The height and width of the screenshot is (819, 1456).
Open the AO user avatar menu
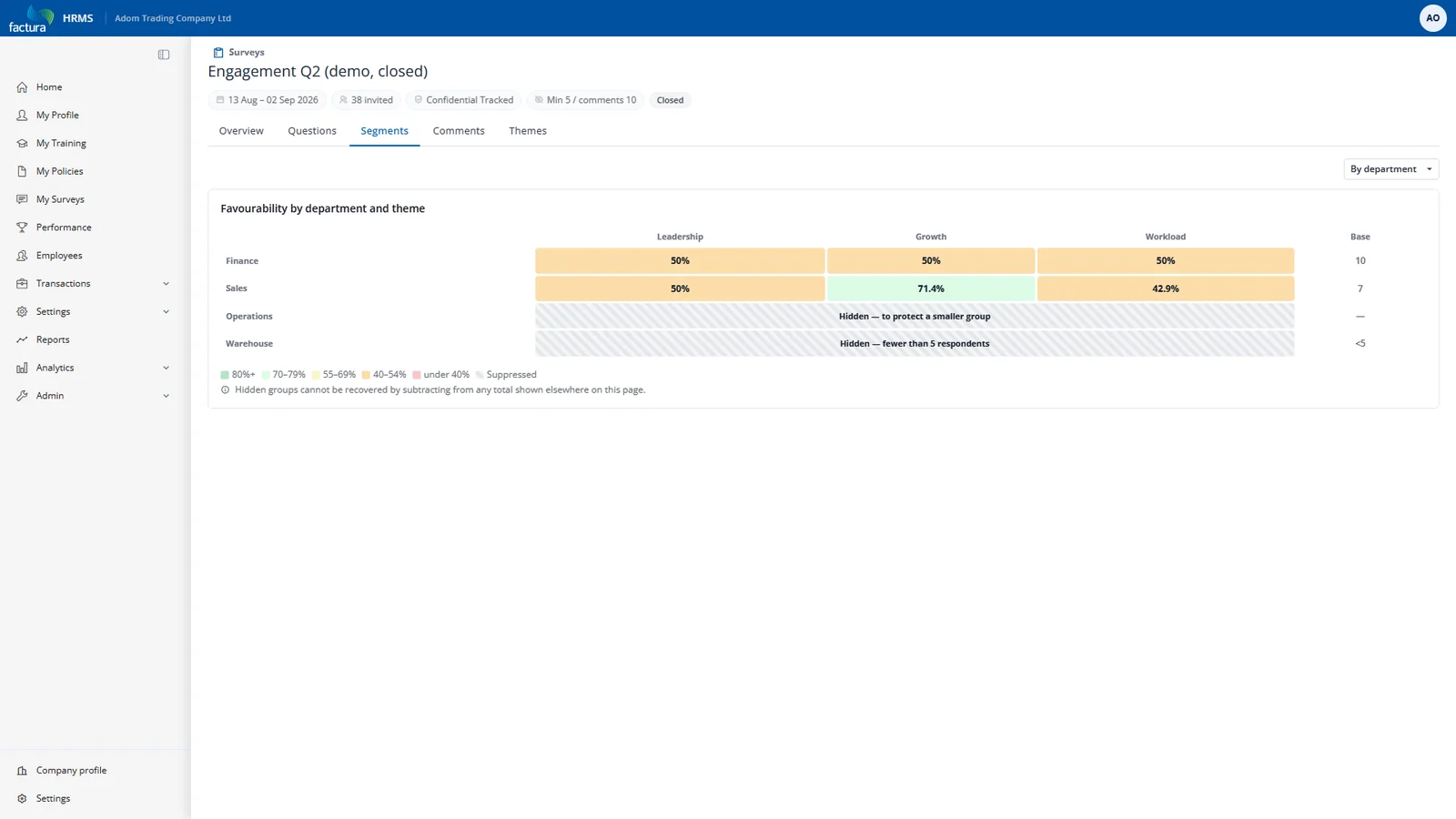(x=1432, y=18)
